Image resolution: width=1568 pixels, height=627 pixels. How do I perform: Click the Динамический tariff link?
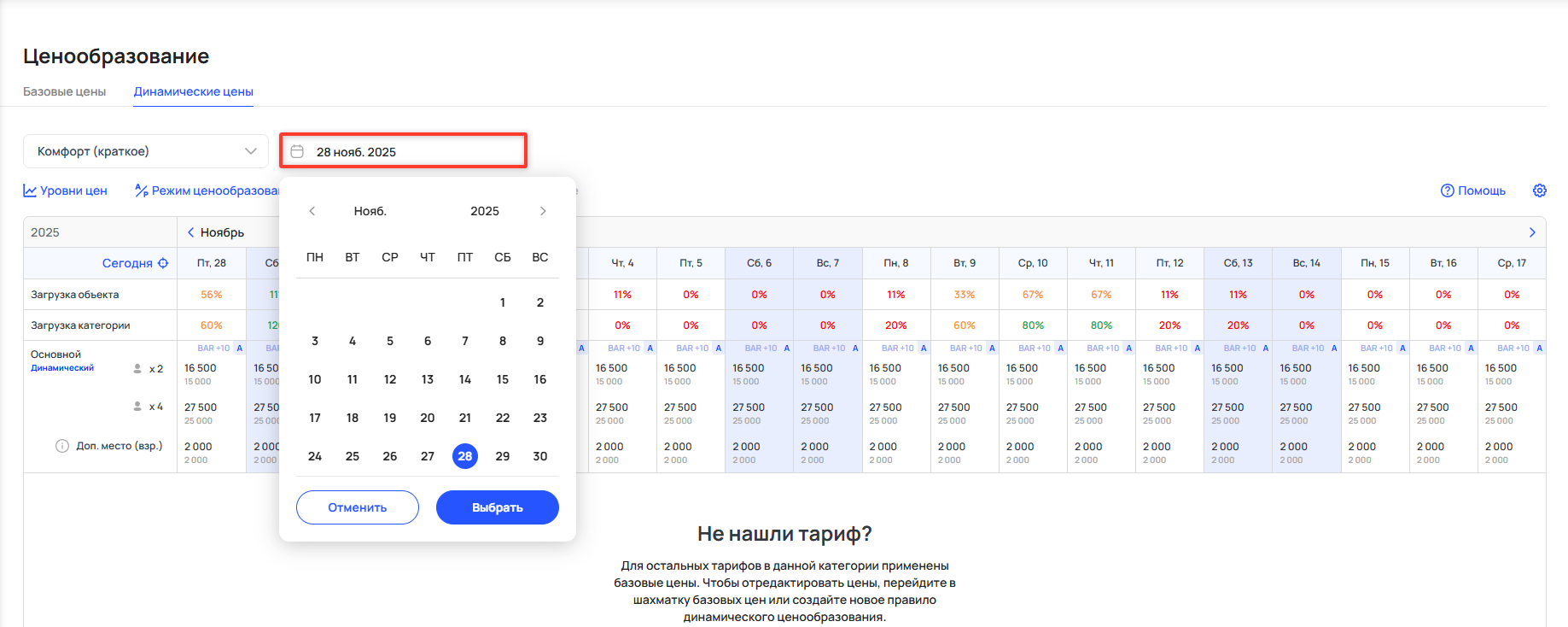point(62,368)
